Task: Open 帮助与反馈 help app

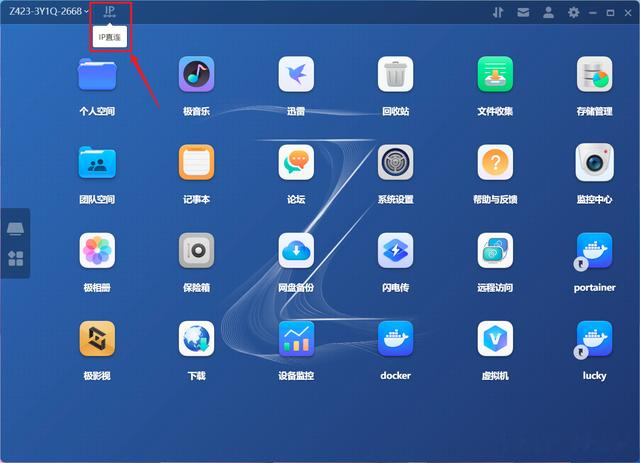Action: tap(495, 162)
